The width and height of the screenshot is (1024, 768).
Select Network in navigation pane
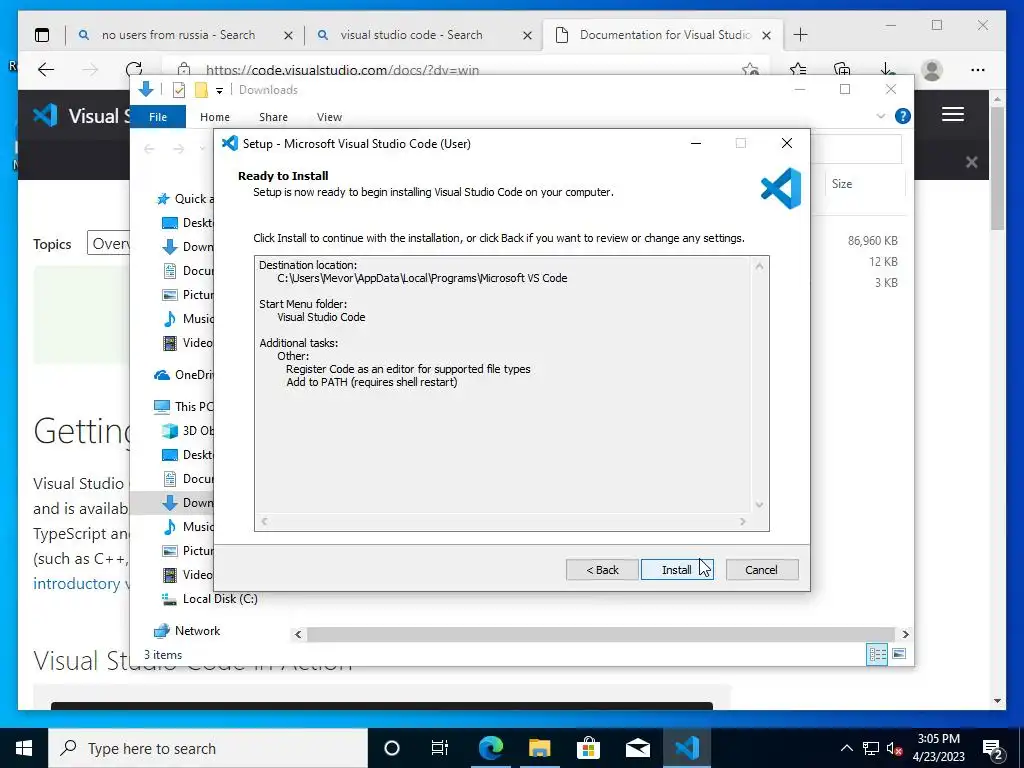point(187,630)
